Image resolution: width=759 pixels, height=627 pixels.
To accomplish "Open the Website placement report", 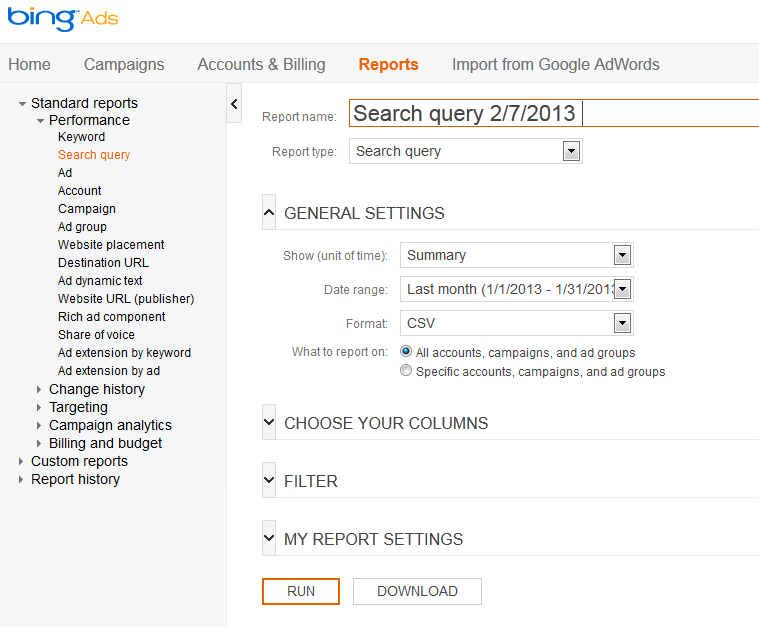I will [x=111, y=245].
